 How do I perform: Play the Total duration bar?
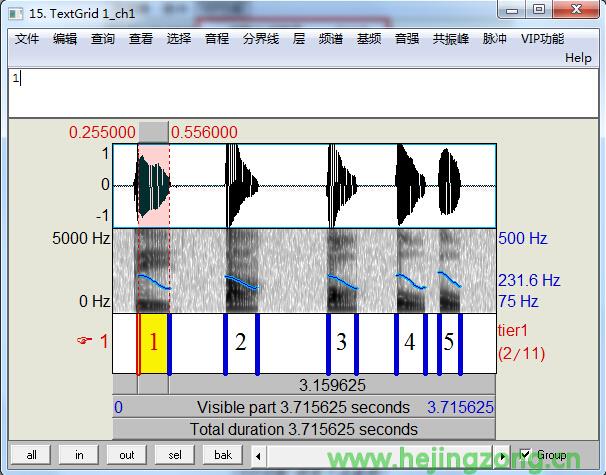click(x=303, y=429)
